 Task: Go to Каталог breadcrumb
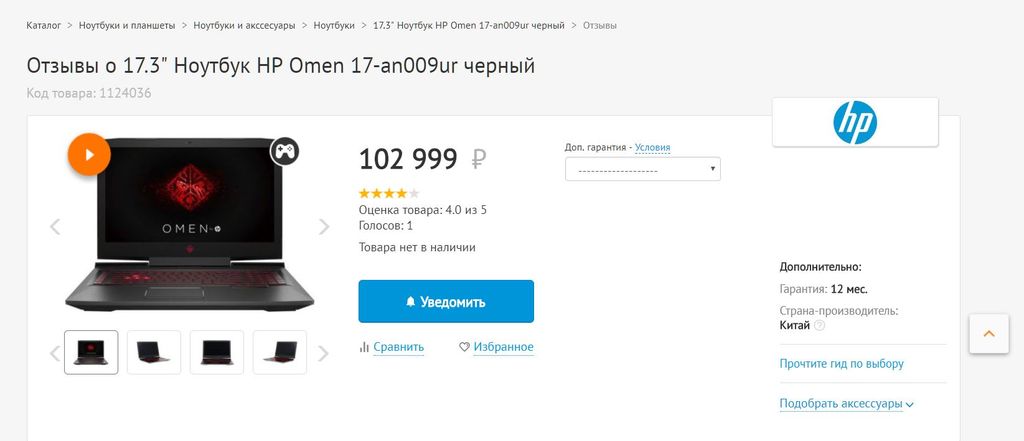point(43,24)
